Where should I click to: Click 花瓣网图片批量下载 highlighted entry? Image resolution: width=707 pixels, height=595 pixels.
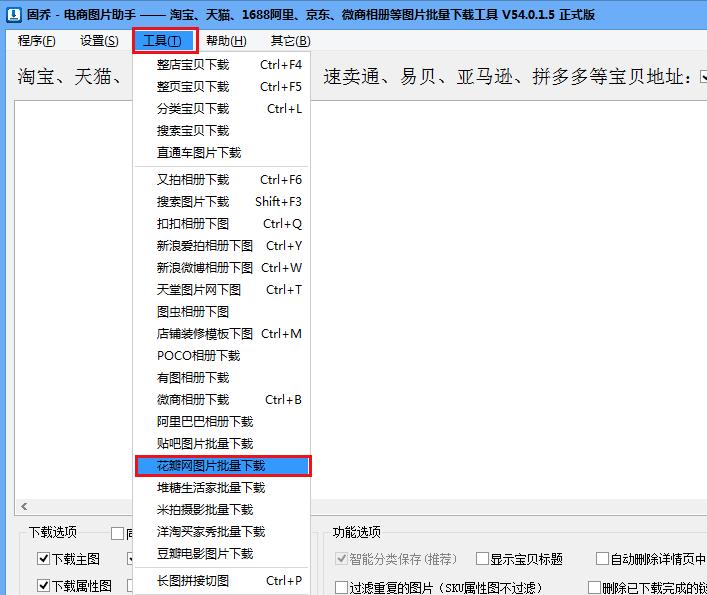pos(223,466)
